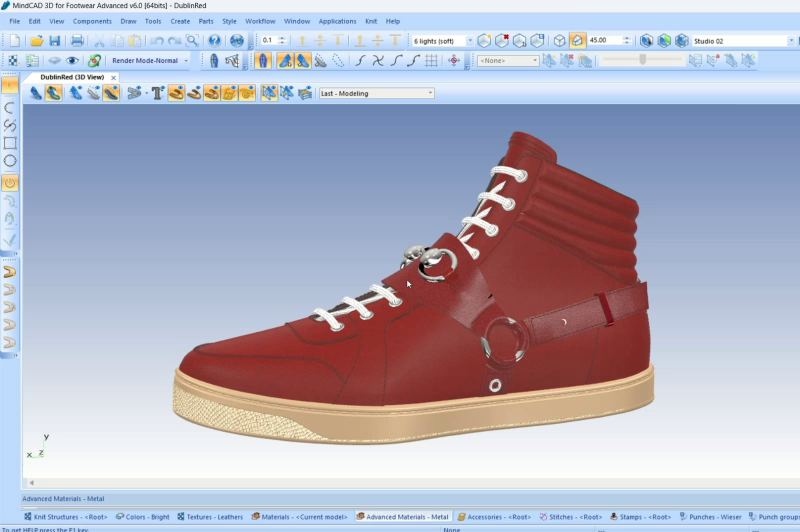Open the File menu
800x532 pixels.
15,21
